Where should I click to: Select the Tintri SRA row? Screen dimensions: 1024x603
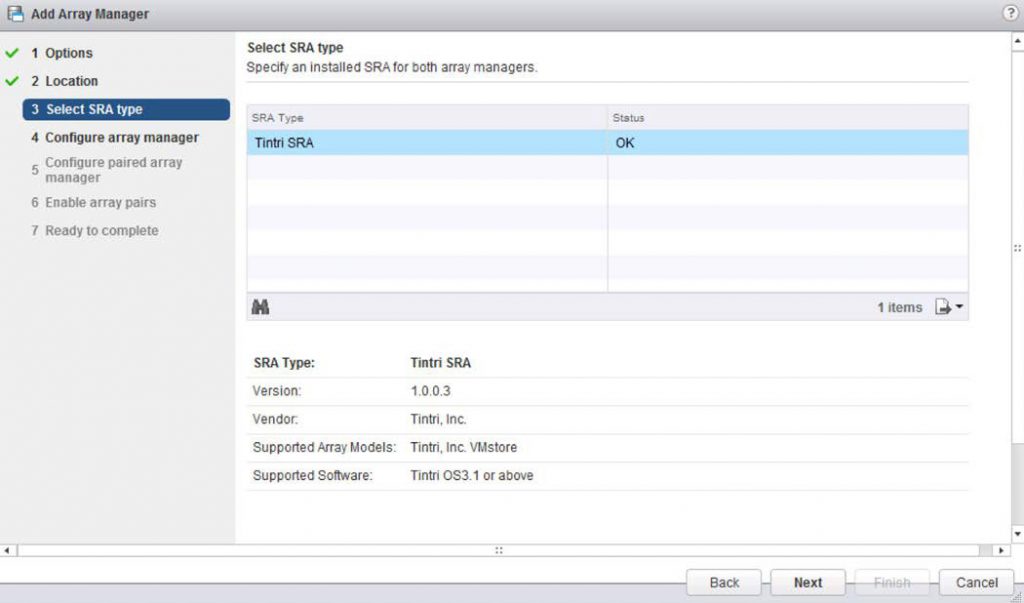click(427, 143)
